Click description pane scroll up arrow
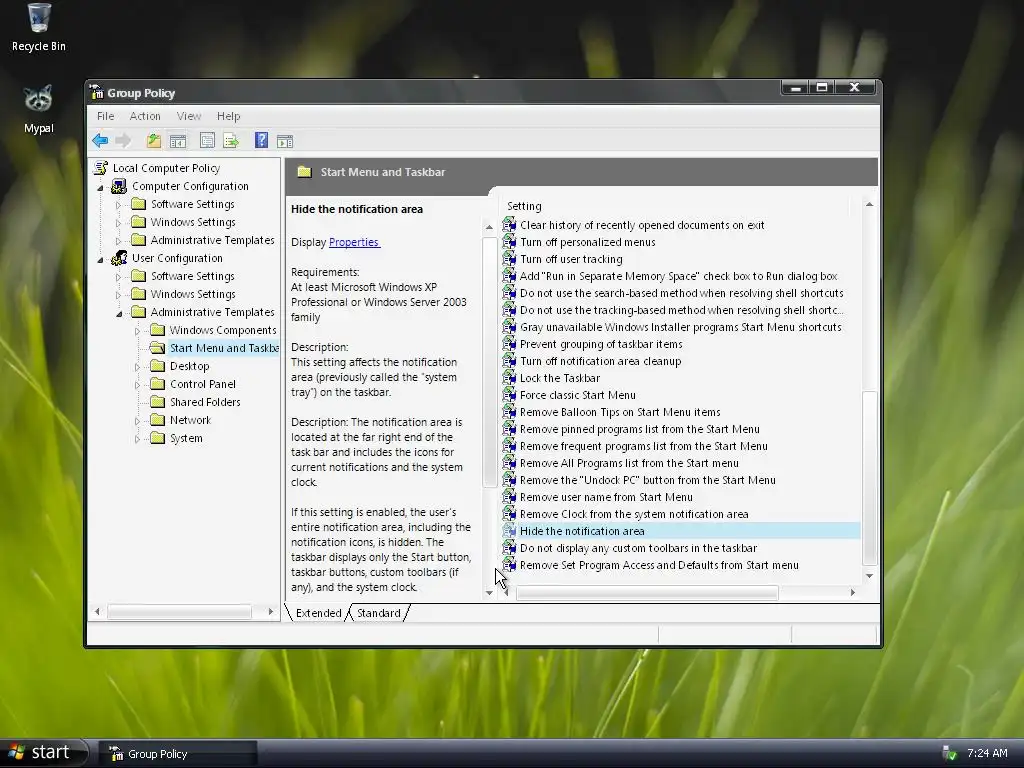Viewport: 1024px width, 768px height. point(489,227)
